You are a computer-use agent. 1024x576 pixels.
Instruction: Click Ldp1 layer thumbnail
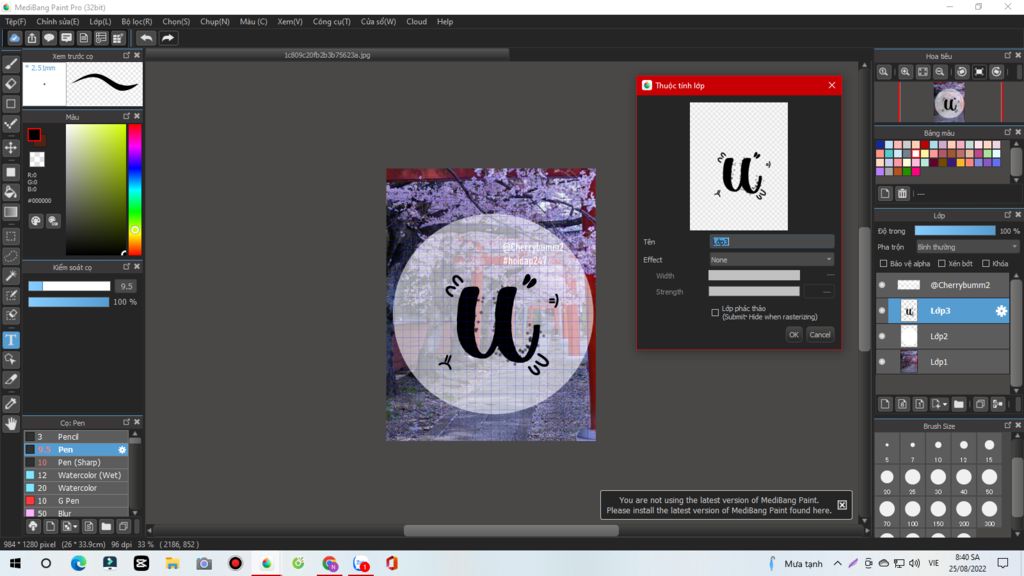[908, 361]
